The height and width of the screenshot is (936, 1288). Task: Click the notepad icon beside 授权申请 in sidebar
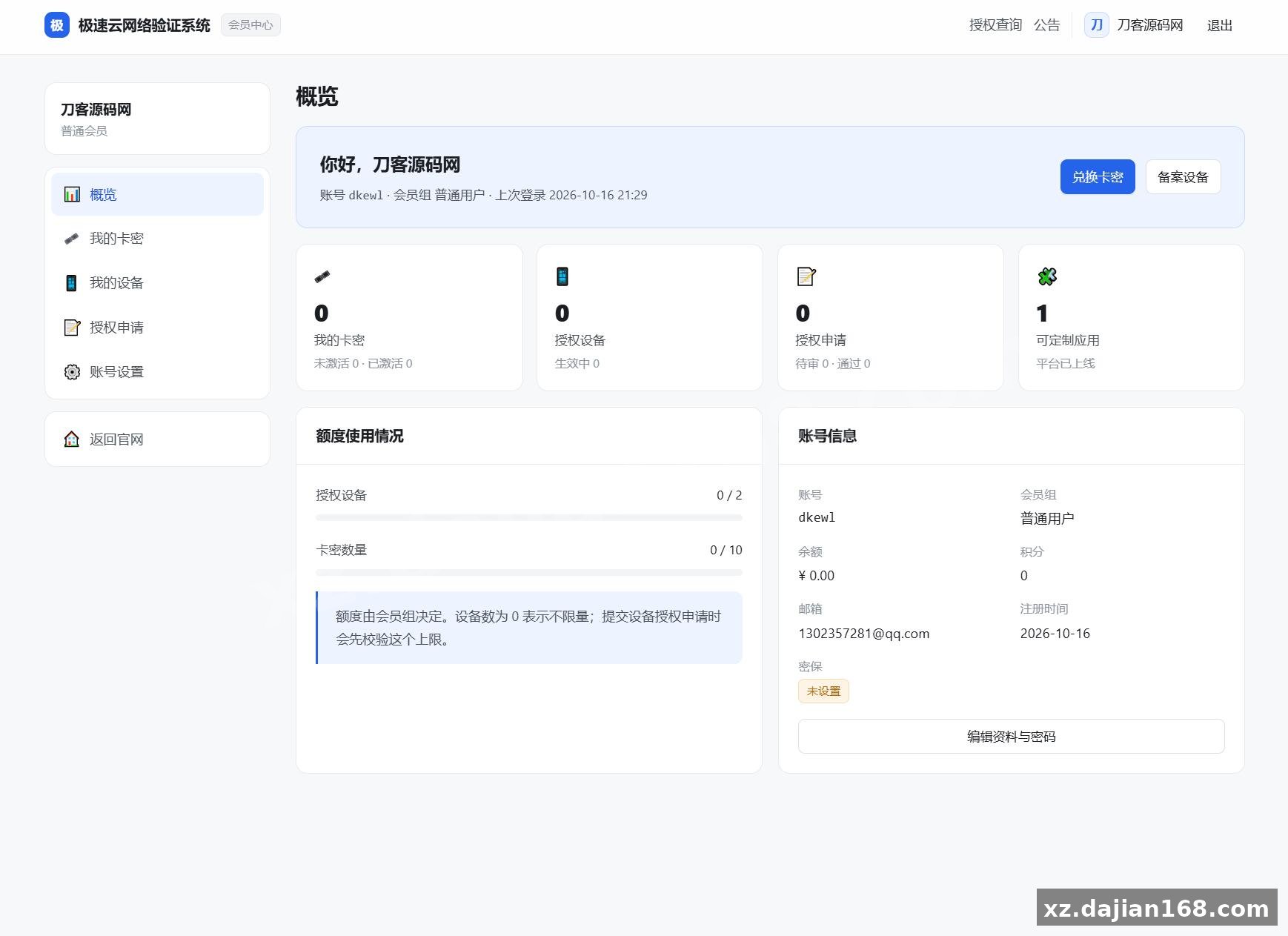point(72,328)
